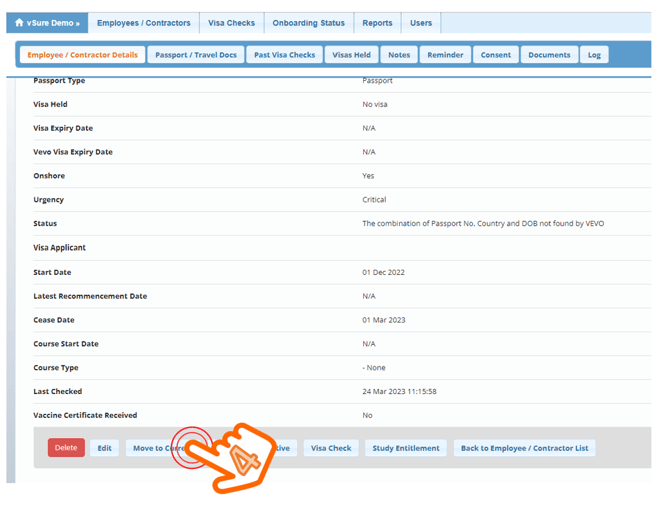Image resolution: width=670 pixels, height=510 pixels.
Task: Open the Users menu
Action: pos(421,23)
